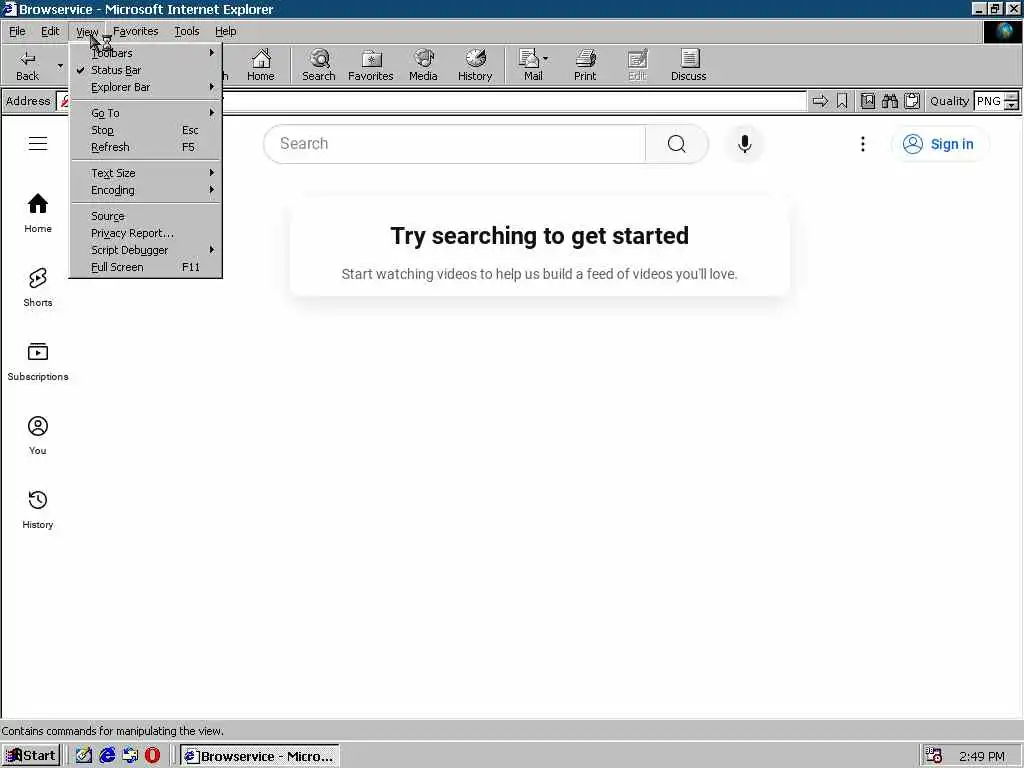This screenshot has width=1024, height=768.
Task: Open the File menu
Action: click(17, 31)
